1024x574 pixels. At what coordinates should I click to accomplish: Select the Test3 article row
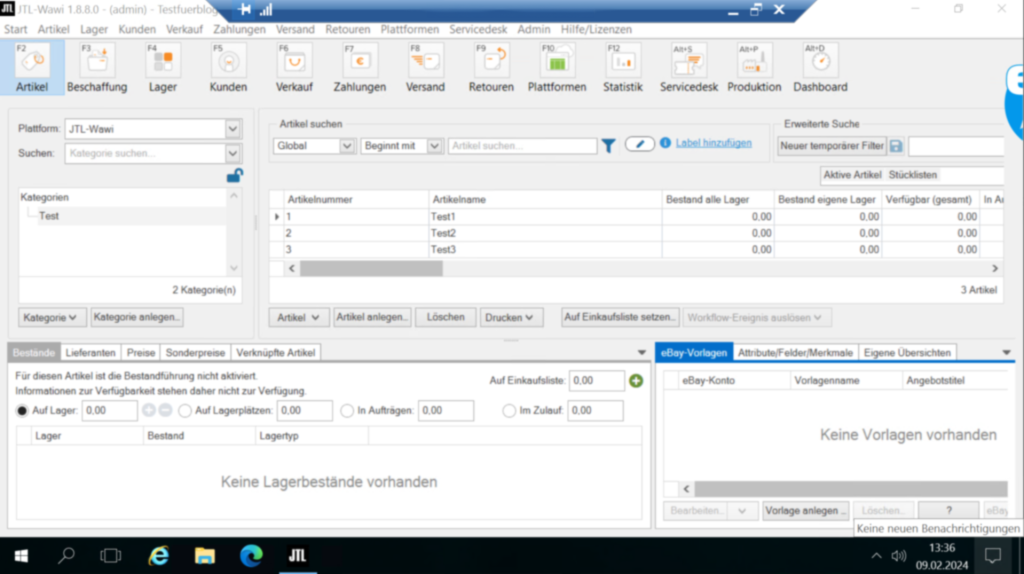pyautogui.click(x=635, y=249)
